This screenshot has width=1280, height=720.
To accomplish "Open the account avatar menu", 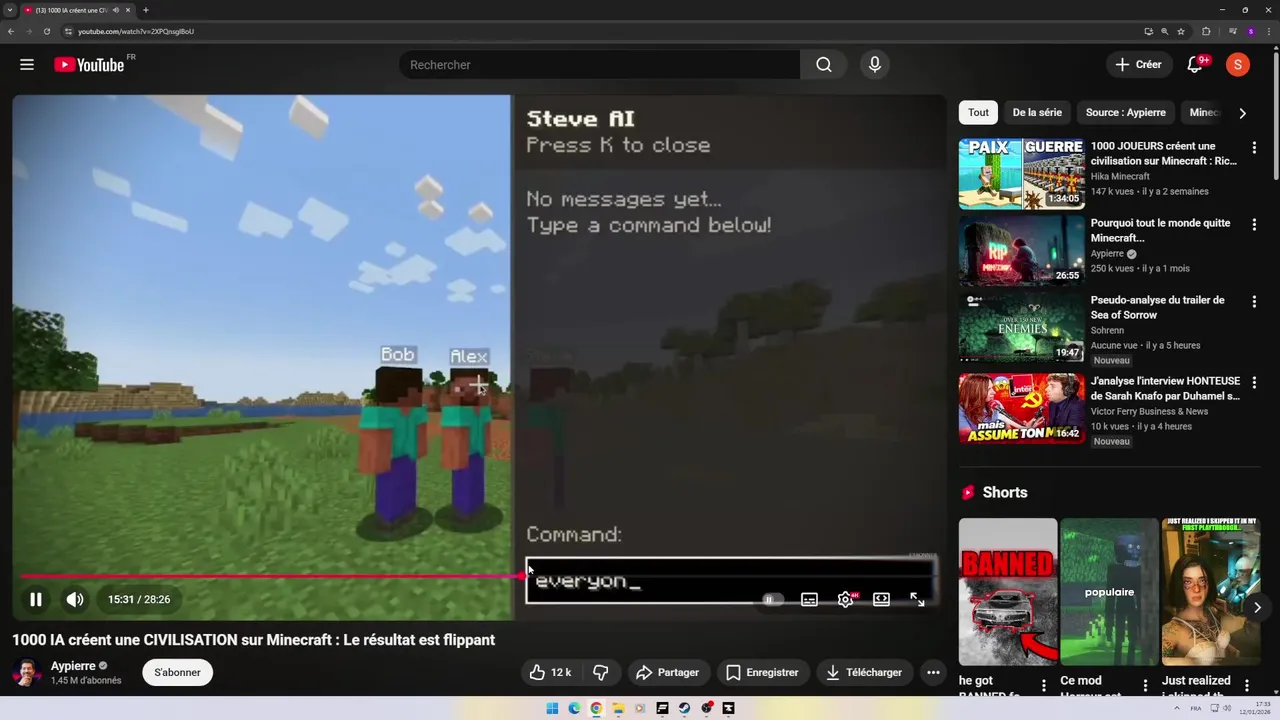I will point(1238,65).
